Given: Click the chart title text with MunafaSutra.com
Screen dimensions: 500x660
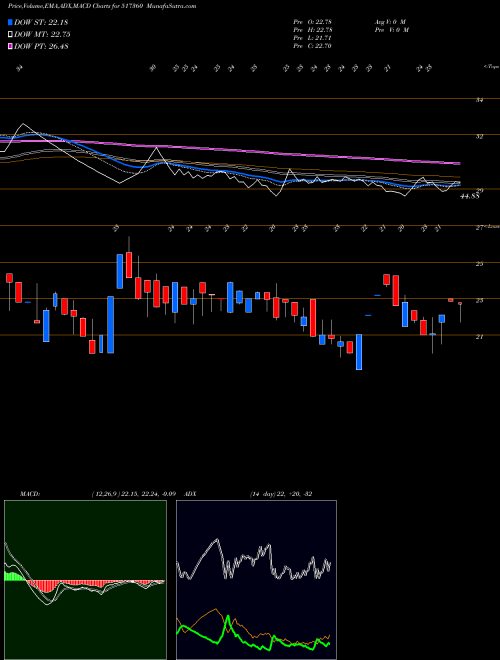Looking at the screenshot, I should click(x=102, y=6).
